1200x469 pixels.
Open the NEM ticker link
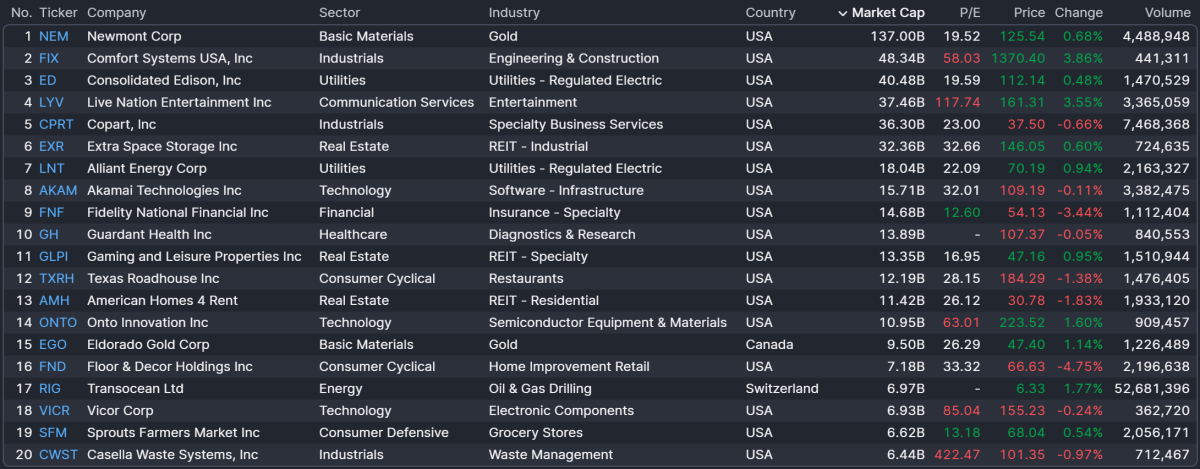54,36
